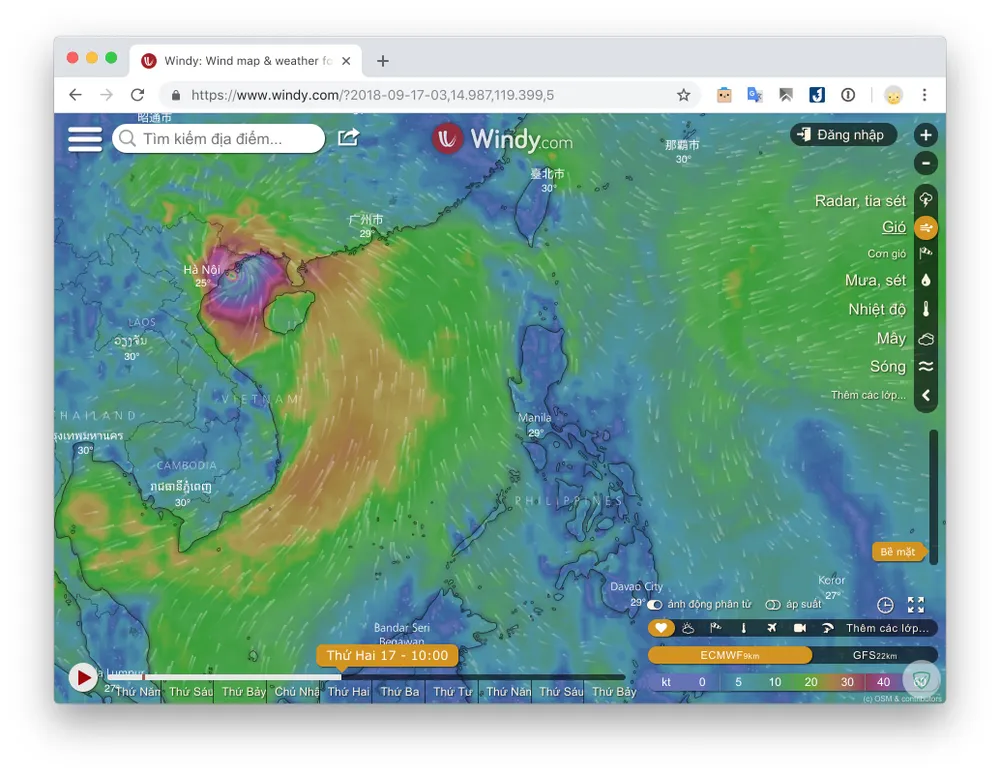Open the hamburger main menu
This screenshot has height=775, width=1000.
85,138
